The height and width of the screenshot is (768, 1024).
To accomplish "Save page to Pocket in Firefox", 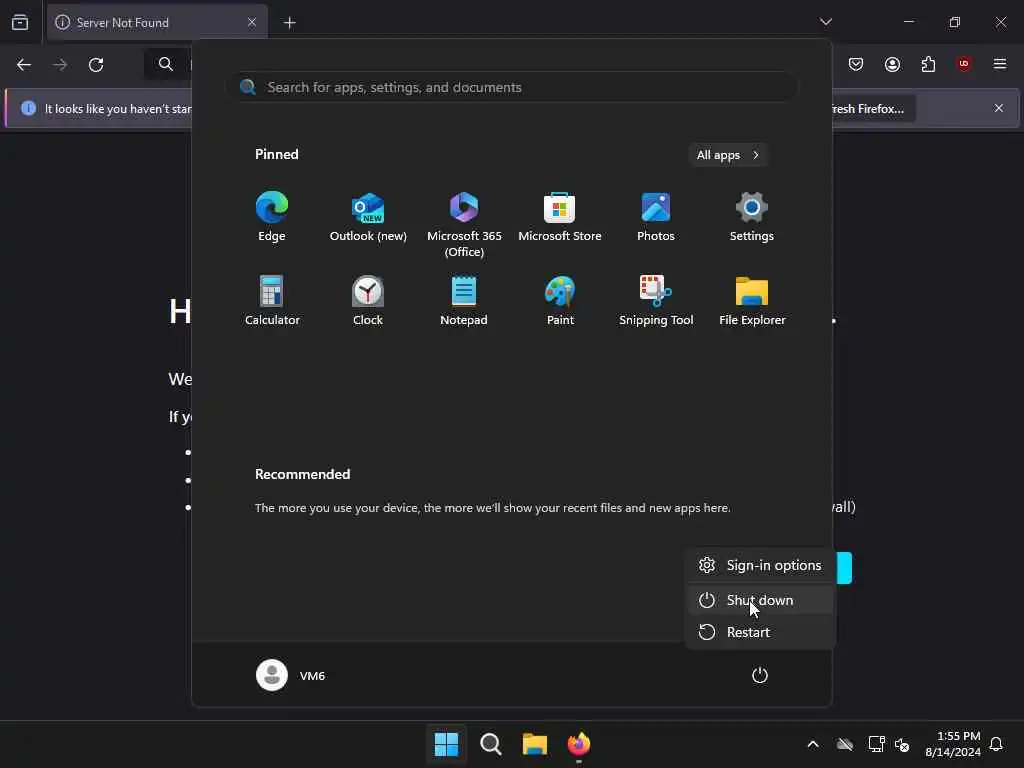I will [856, 64].
